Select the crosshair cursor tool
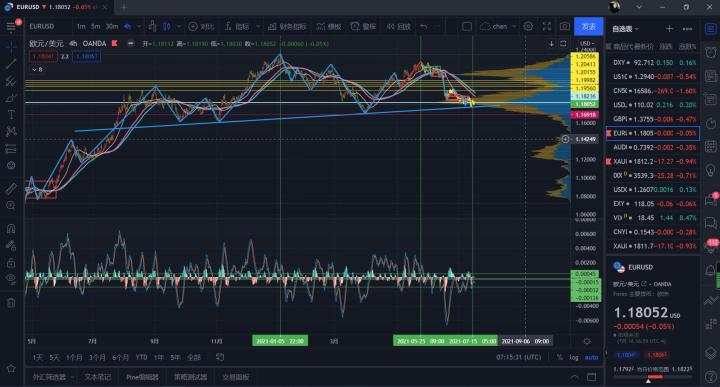The width and height of the screenshot is (720, 387). (11, 46)
